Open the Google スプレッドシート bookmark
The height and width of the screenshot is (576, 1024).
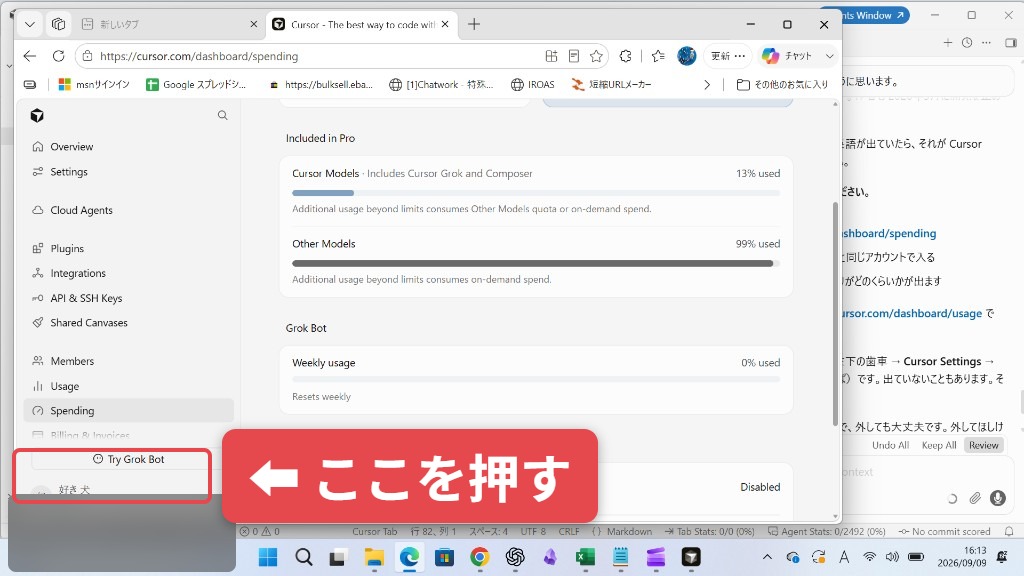point(196,84)
